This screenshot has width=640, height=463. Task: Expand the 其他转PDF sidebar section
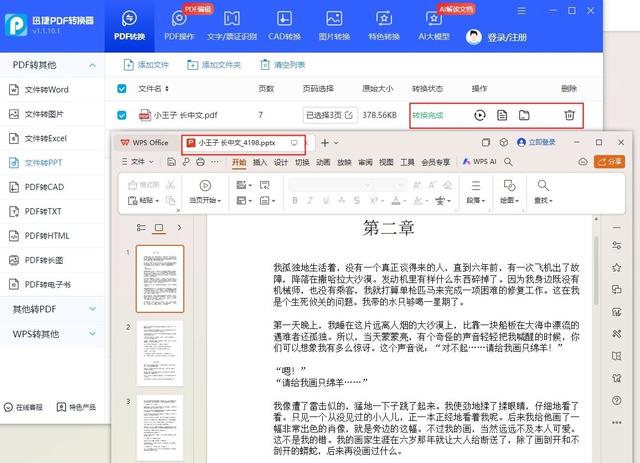52,309
